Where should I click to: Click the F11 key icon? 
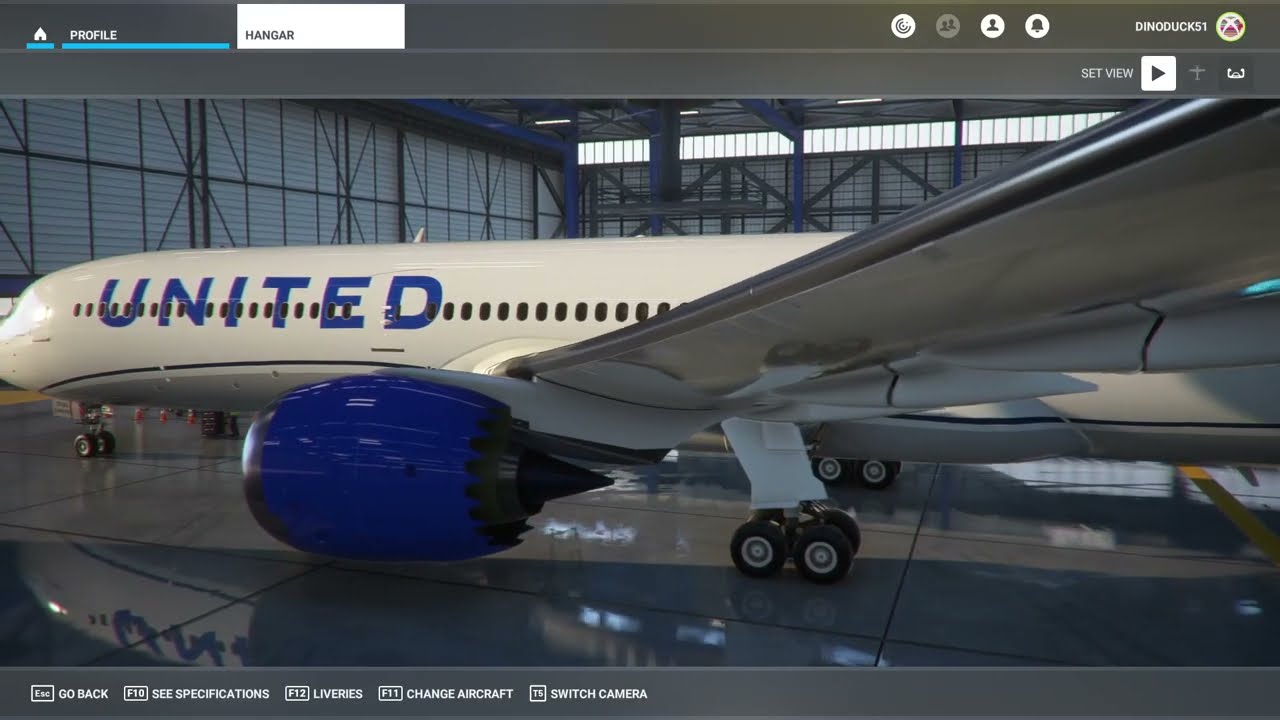(x=390, y=693)
